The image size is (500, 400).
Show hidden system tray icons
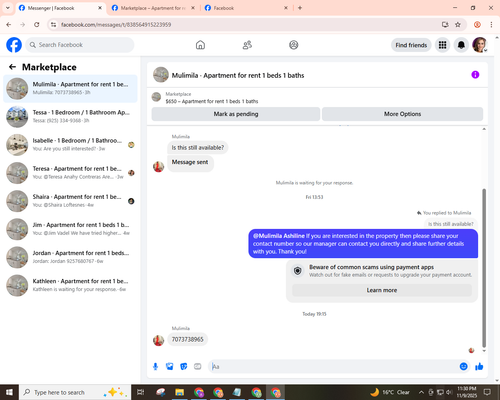(x=421, y=392)
